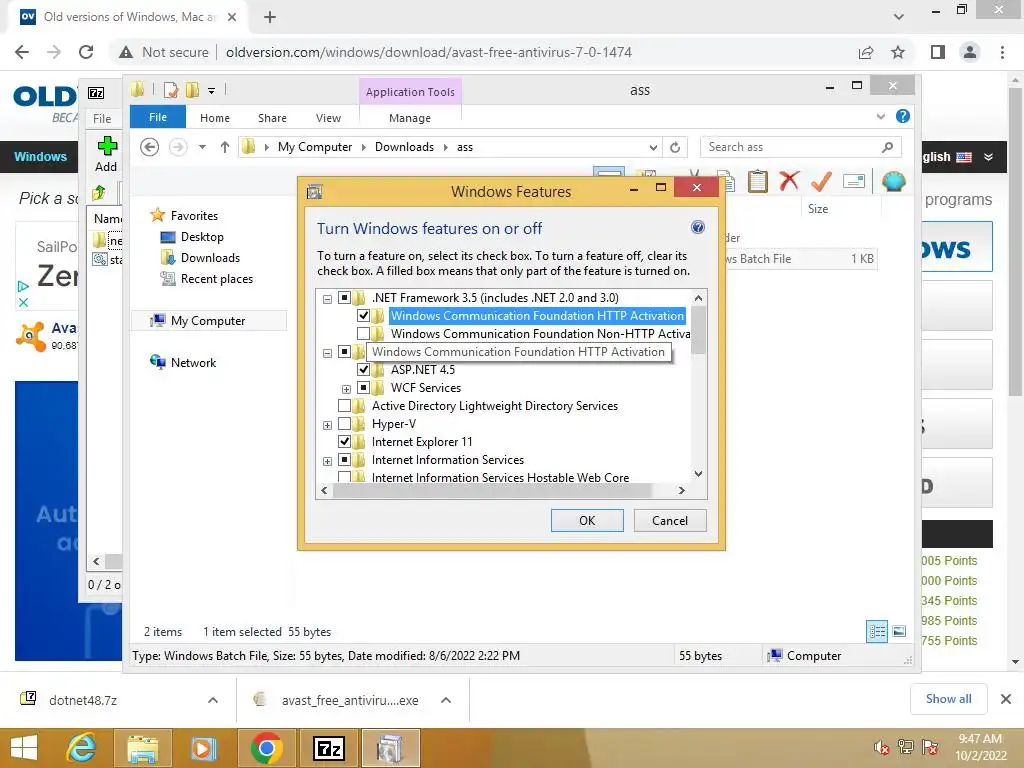The width and height of the screenshot is (1024, 768).
Task: Collapse the .NET Framework 3.5 tree node
Action: point(327,299)
